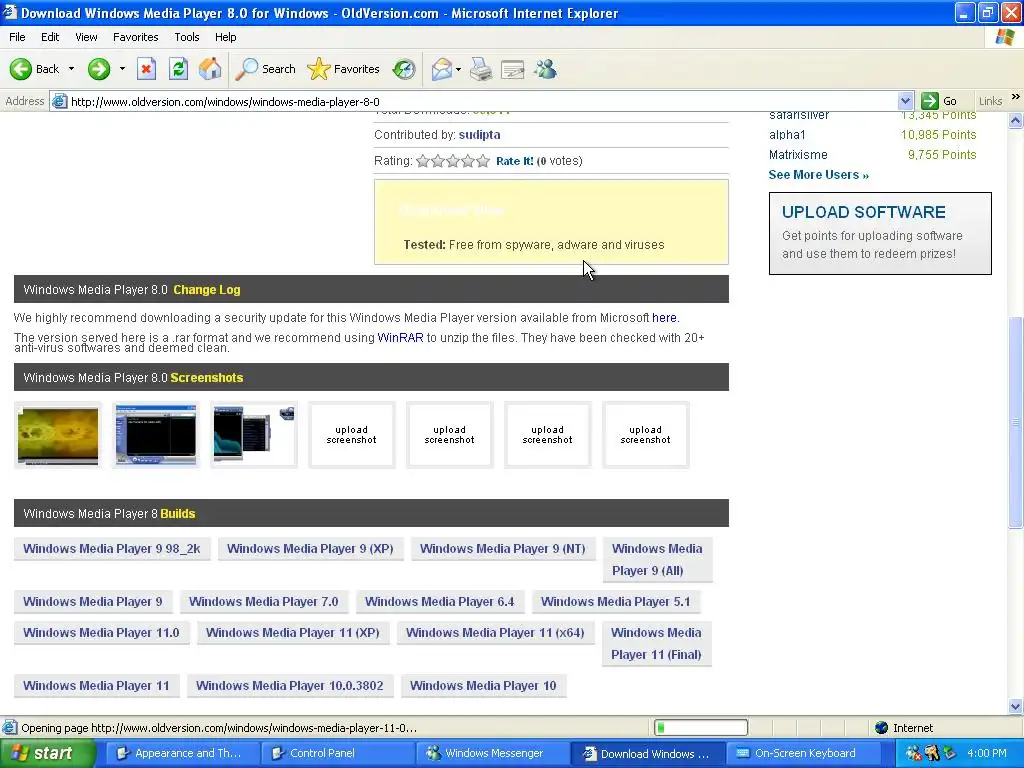Image resolution: width=1024 pixels, height=768 pixels.
Task: Open the second media player screenshot thumbnail
Action: click(155, 435)
